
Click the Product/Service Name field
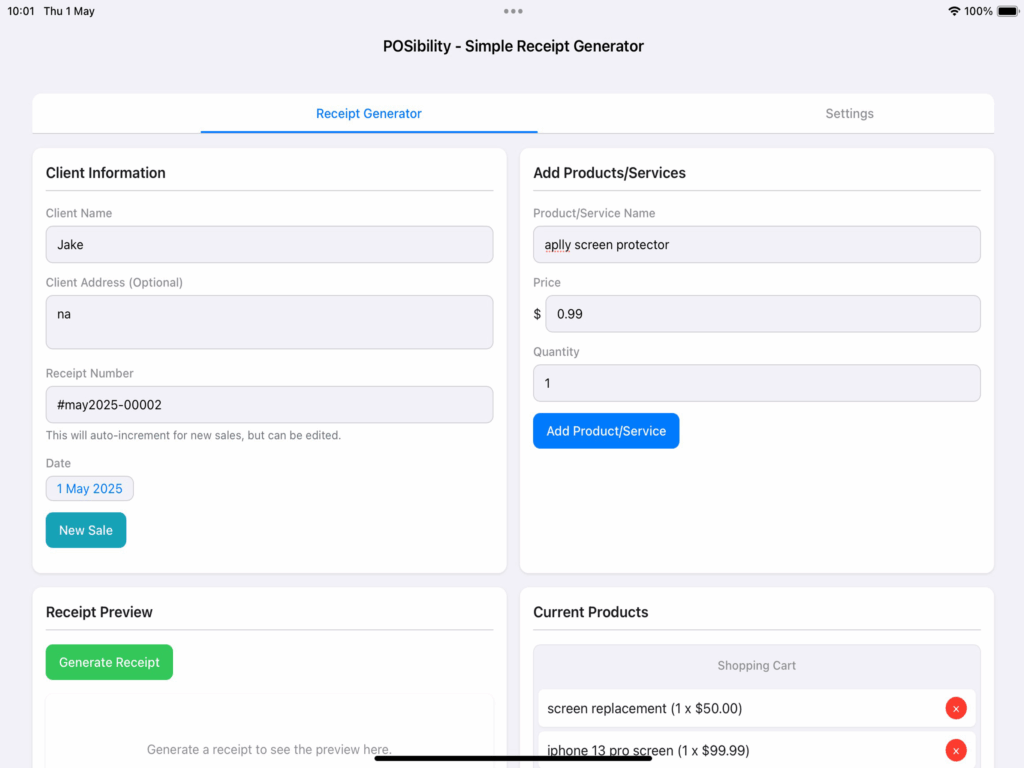pyautogui.click(x=756, y=244)
